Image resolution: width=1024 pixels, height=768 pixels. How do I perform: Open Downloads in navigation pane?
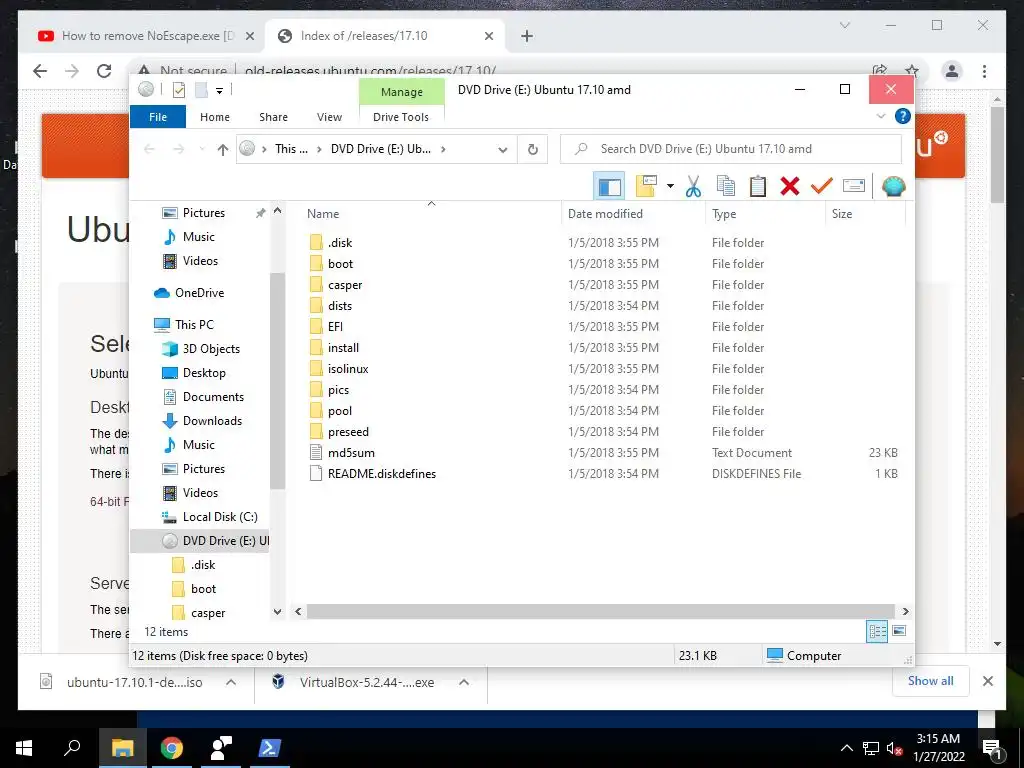(212, 421)
